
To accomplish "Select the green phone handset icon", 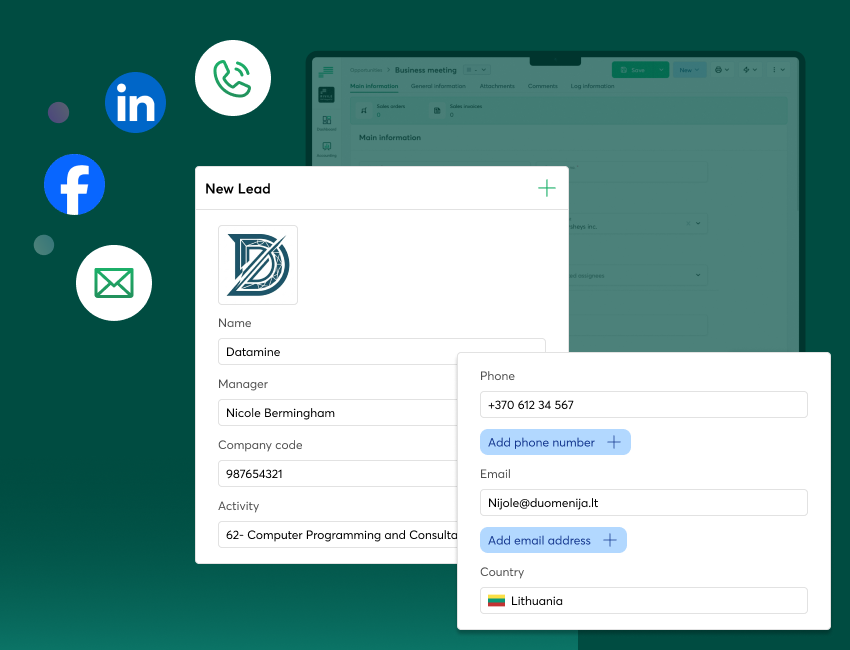I will 233,77.
